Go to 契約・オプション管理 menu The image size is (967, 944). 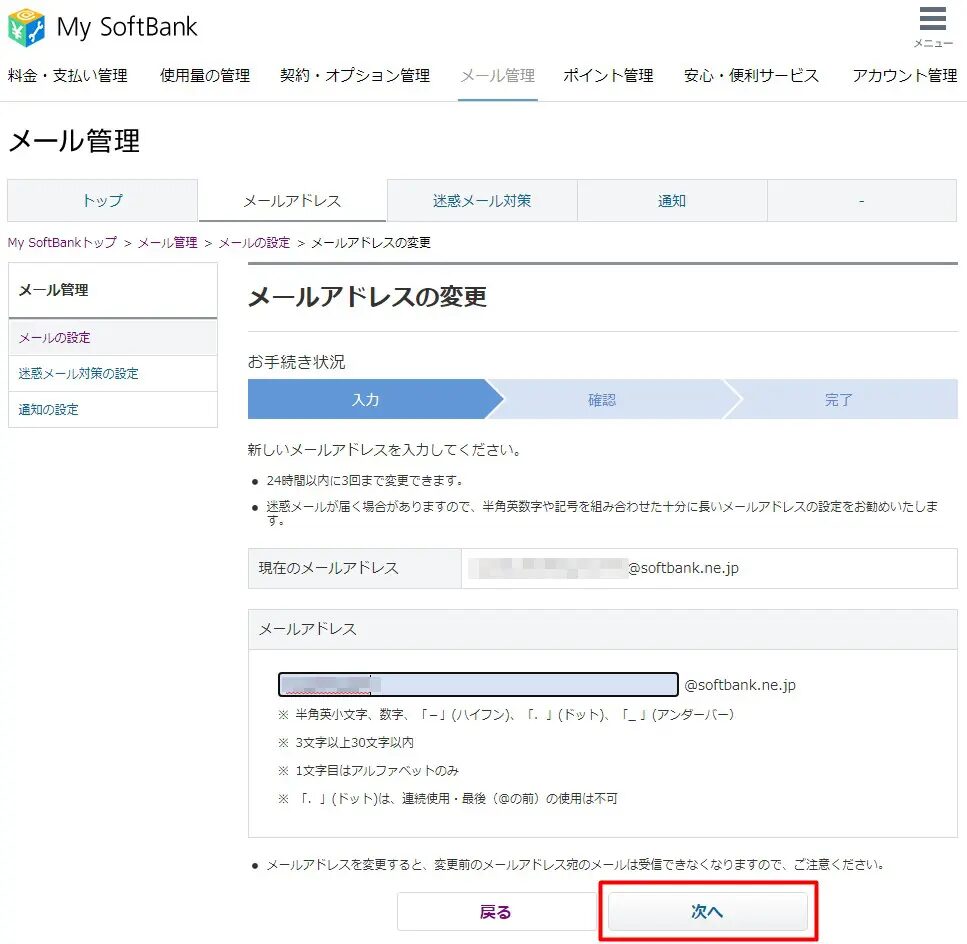pos(355,76)
